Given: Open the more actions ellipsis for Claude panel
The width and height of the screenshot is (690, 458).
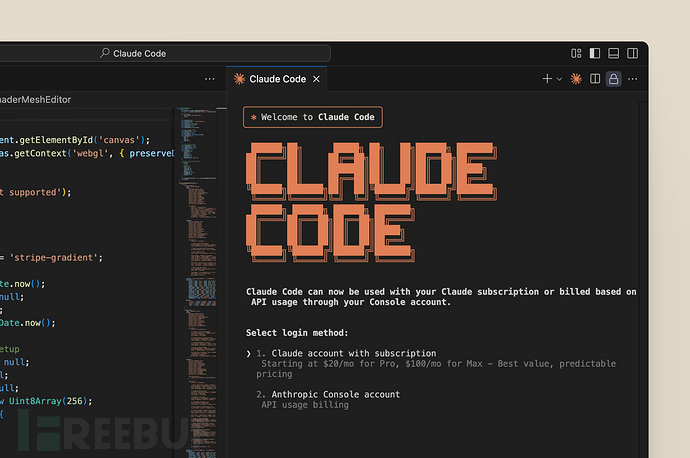Looking at the screenshot, I should [x=632, y=79].
